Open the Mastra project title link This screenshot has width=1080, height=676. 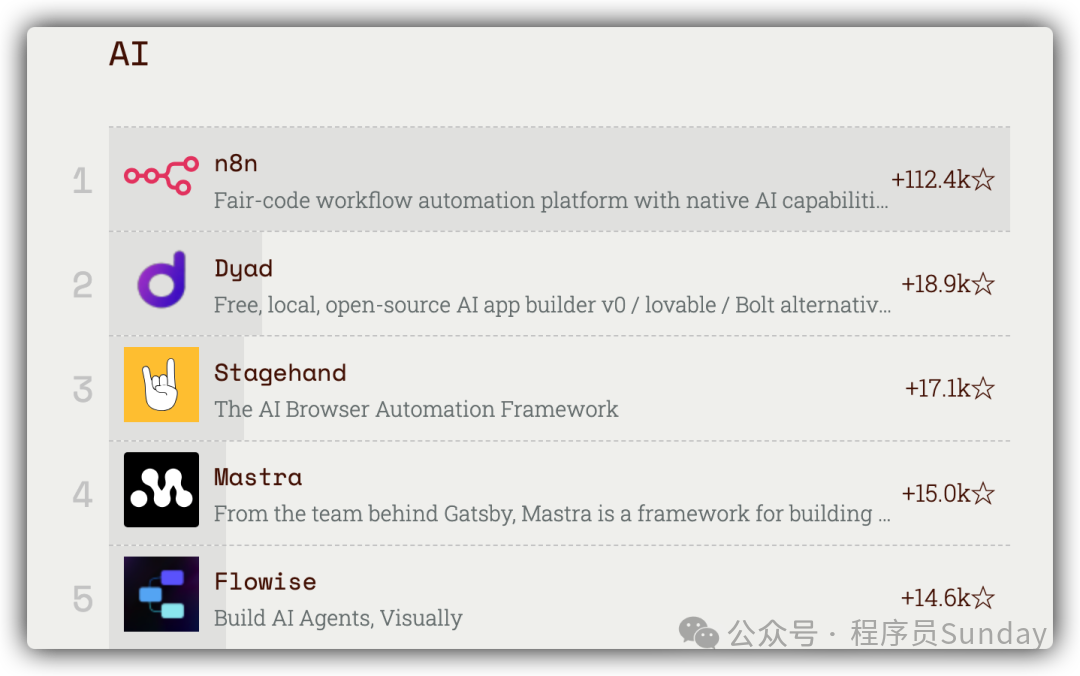click(x=258, y=477)
